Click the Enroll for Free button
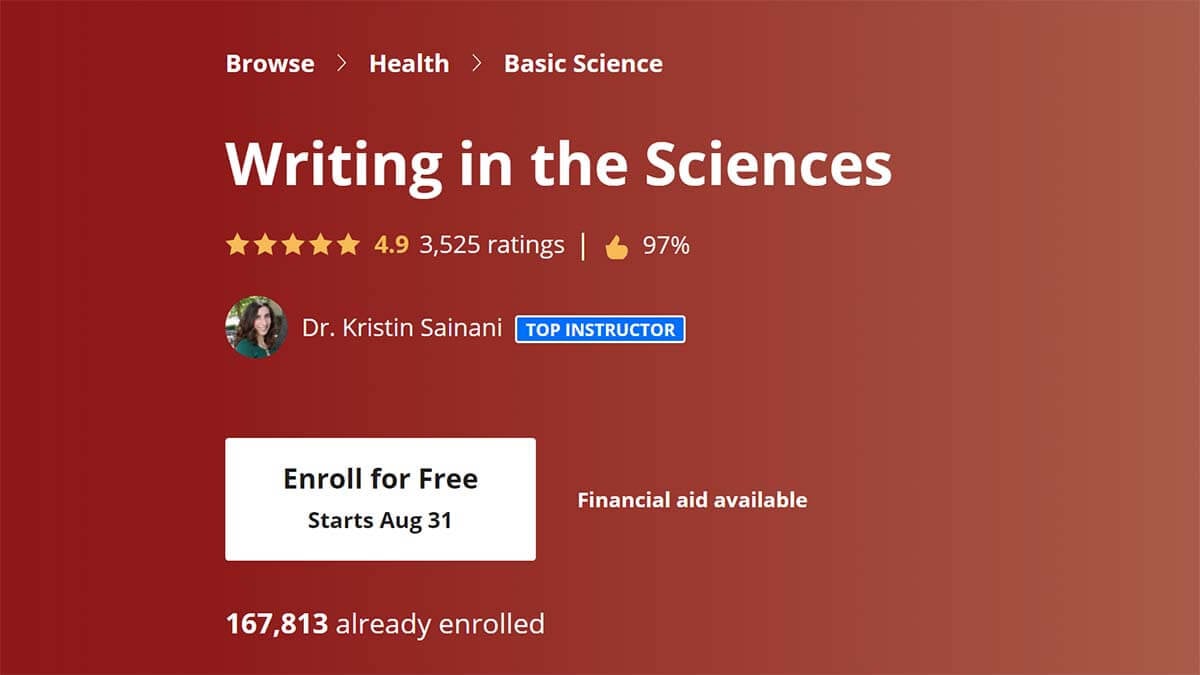 coord(380,499)
